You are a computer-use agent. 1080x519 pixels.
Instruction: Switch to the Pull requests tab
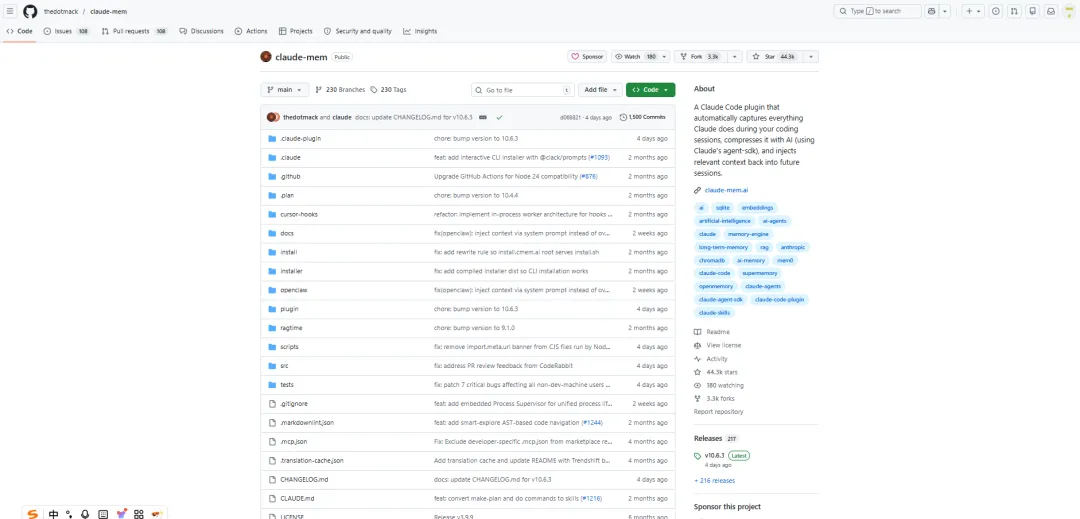pos(134,31)
